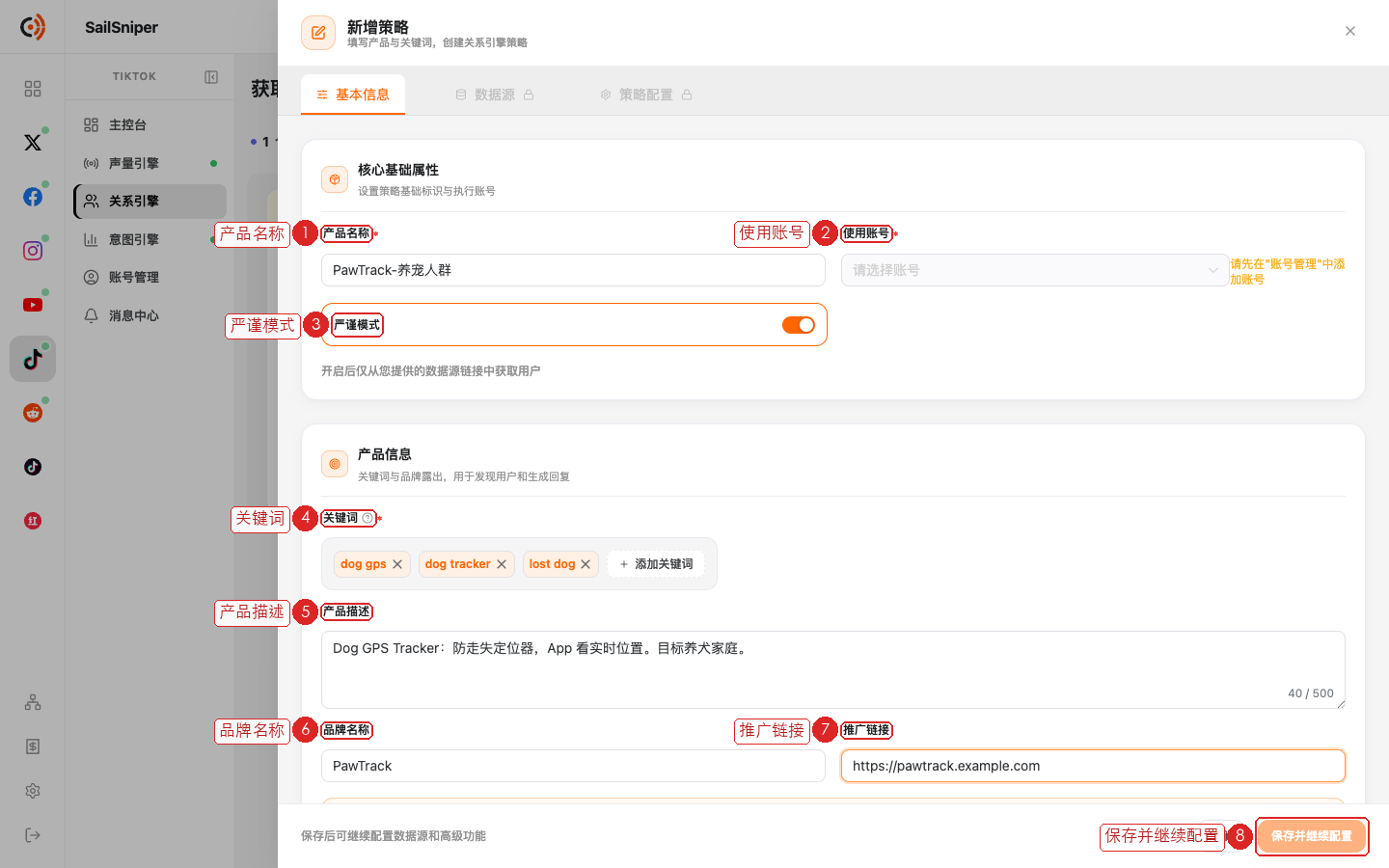Click the SailSniper logo icon
Viewport: 1389px width, 868px height.
click(x=33, y=27)
